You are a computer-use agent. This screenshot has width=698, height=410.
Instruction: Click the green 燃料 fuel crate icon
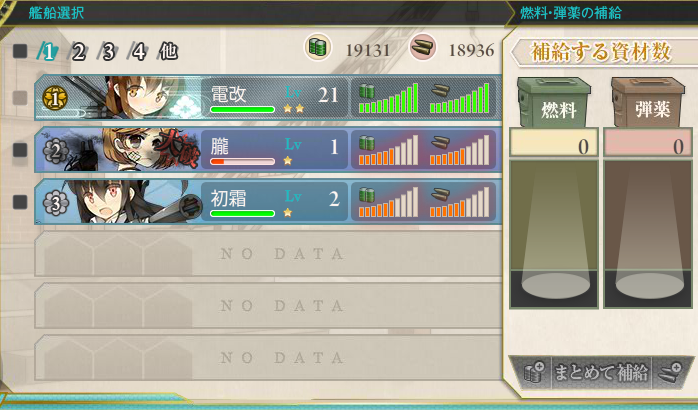coord(554,102)
